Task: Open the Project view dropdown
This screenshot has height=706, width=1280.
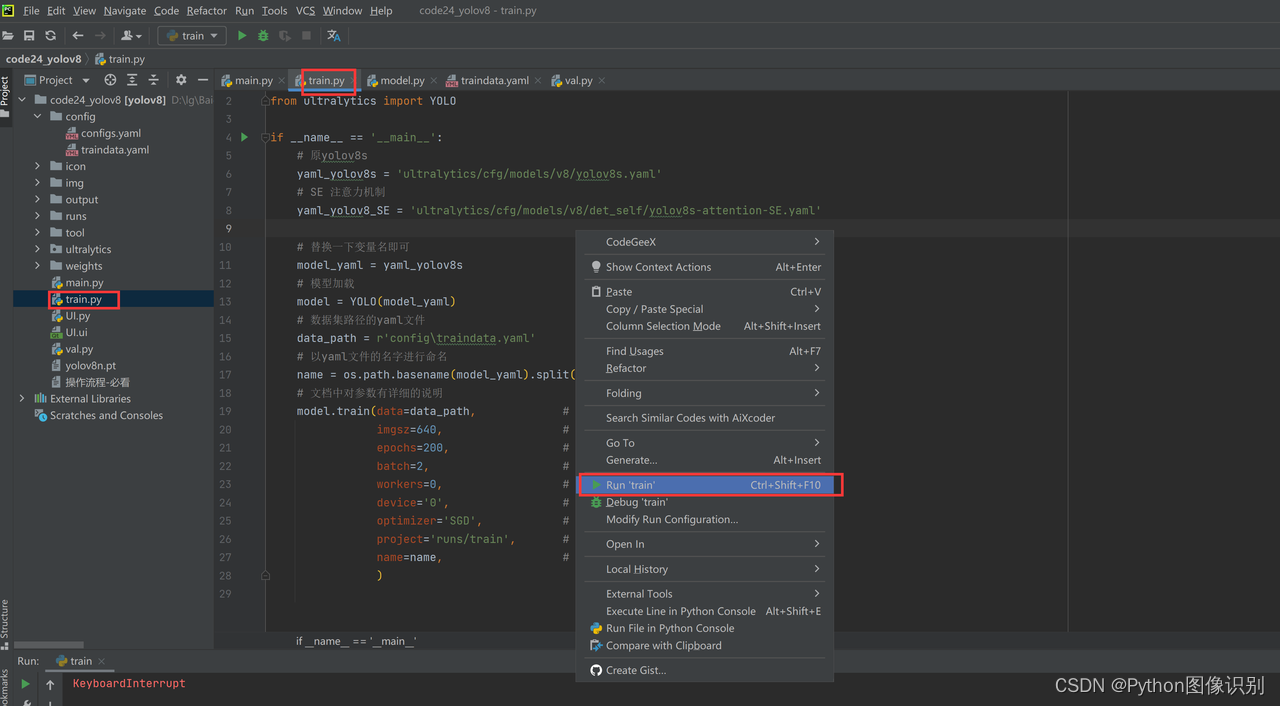Action: (x=57, y=80)
